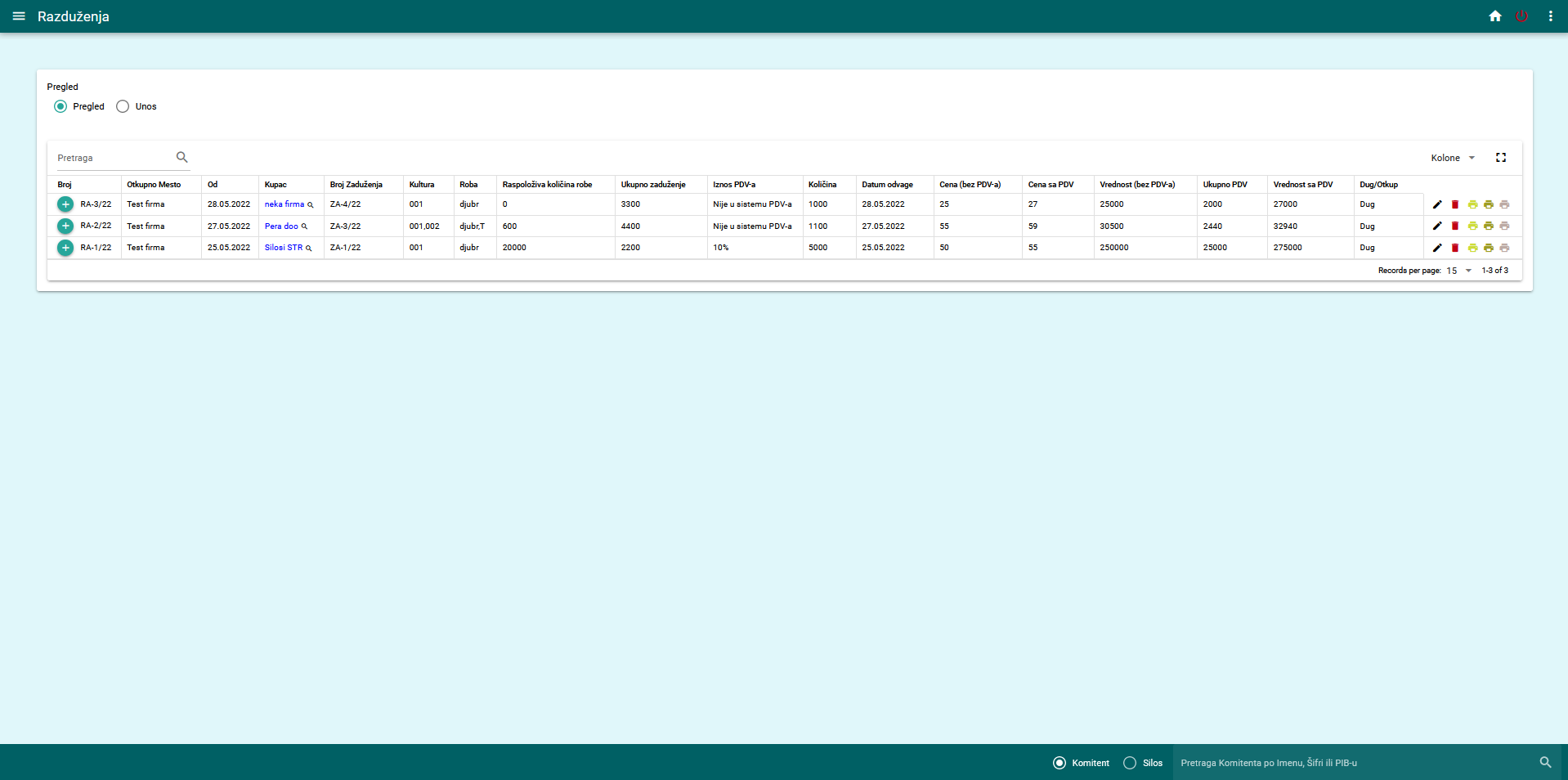Click the gray print icon for RA-1/22
Screen dimensions: 1568x780
(1505, 248)
